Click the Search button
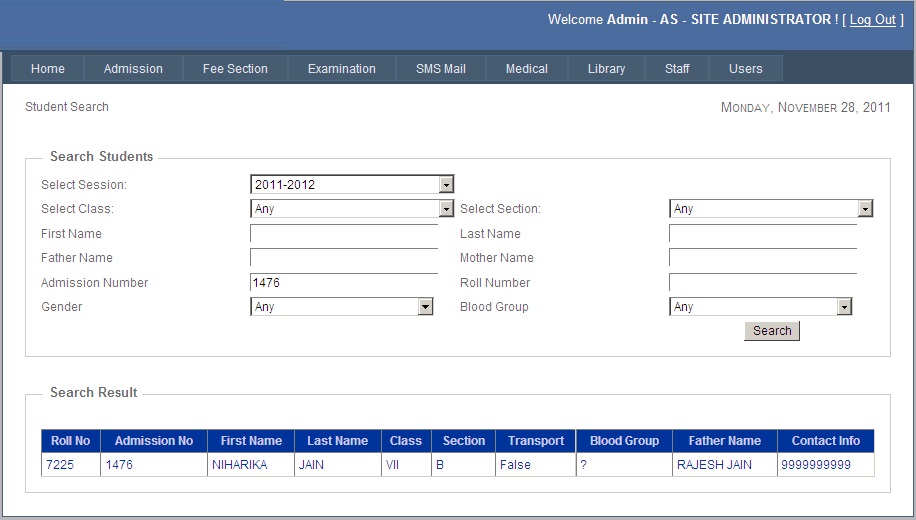Image resolution: width=916 pixels, height=520 pixels. click(772, 331)
